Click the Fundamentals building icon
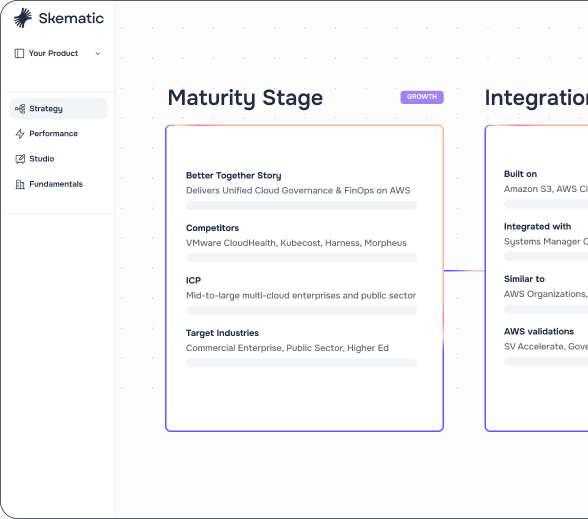The height and width of the screenshot is (519, 588). pos(20,184)
